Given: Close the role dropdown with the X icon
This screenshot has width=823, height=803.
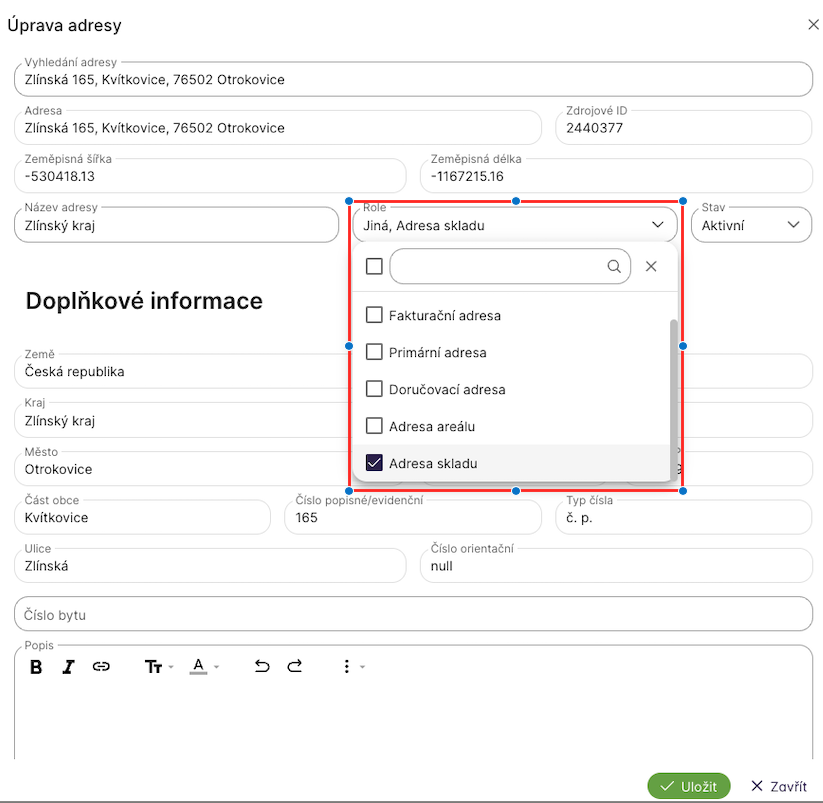Looking at the screenshot, I should (x=651, y=267).
